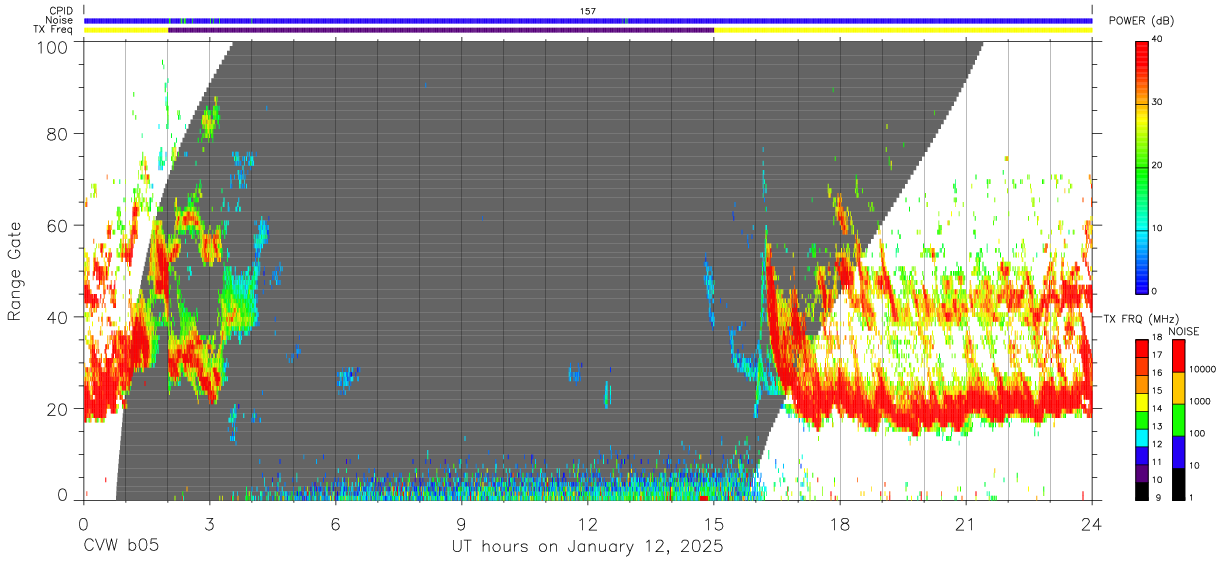Viewport: 1228px width, 567px height.
Task: Click the 18 hour tick label
Action: pos(840,525)
